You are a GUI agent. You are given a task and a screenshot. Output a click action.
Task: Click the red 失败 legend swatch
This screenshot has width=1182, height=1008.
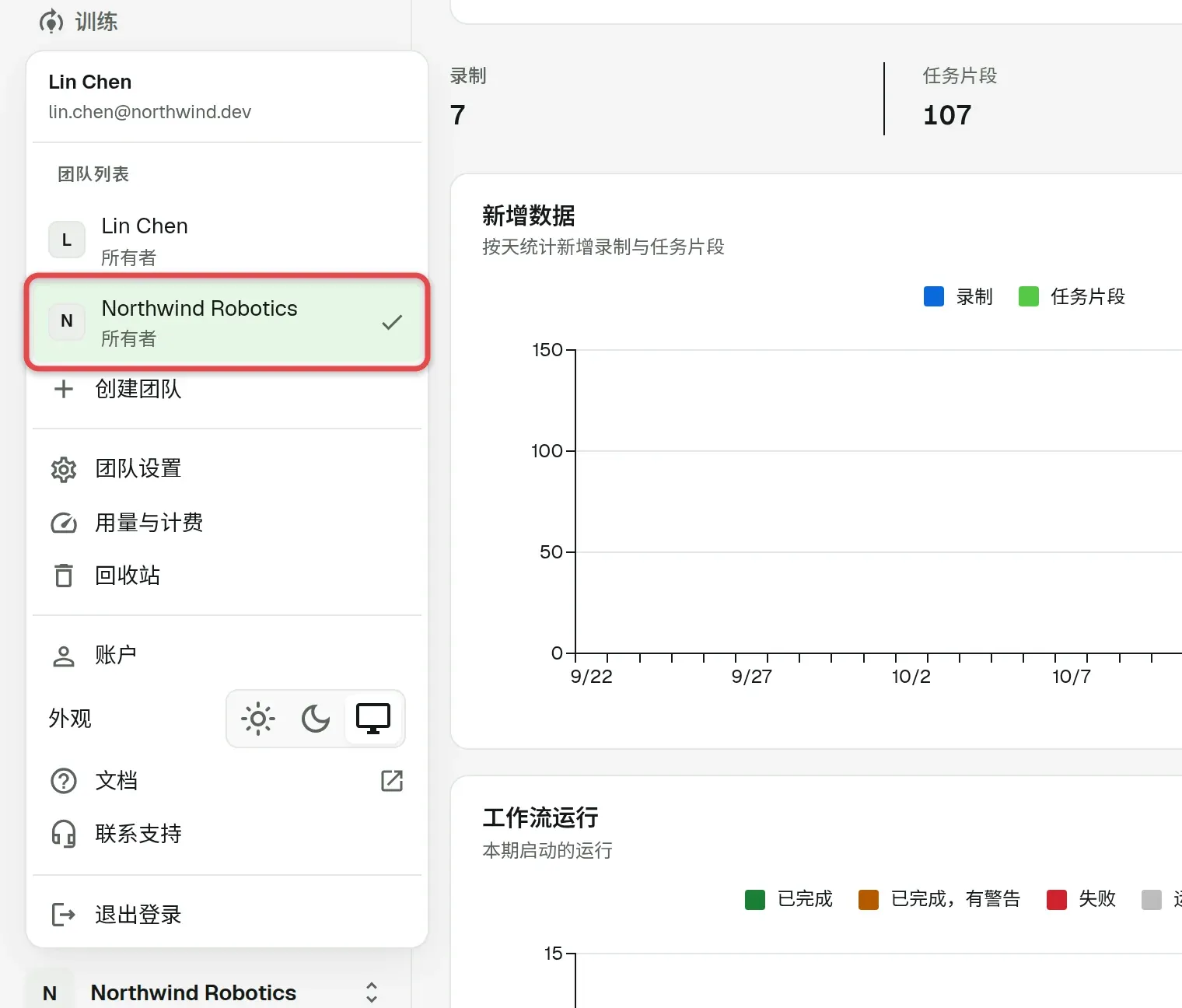[1057, 900]
